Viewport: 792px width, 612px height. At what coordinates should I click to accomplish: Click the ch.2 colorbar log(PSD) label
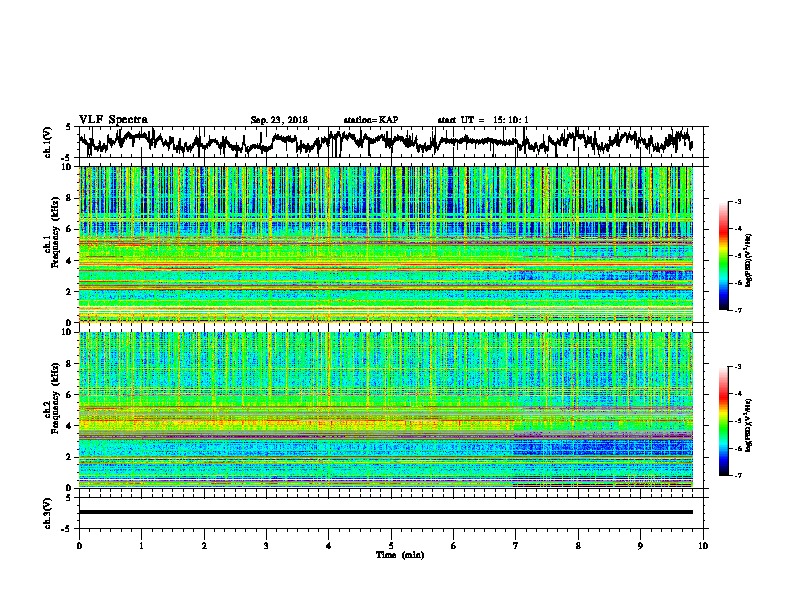[x=749, y=425]
